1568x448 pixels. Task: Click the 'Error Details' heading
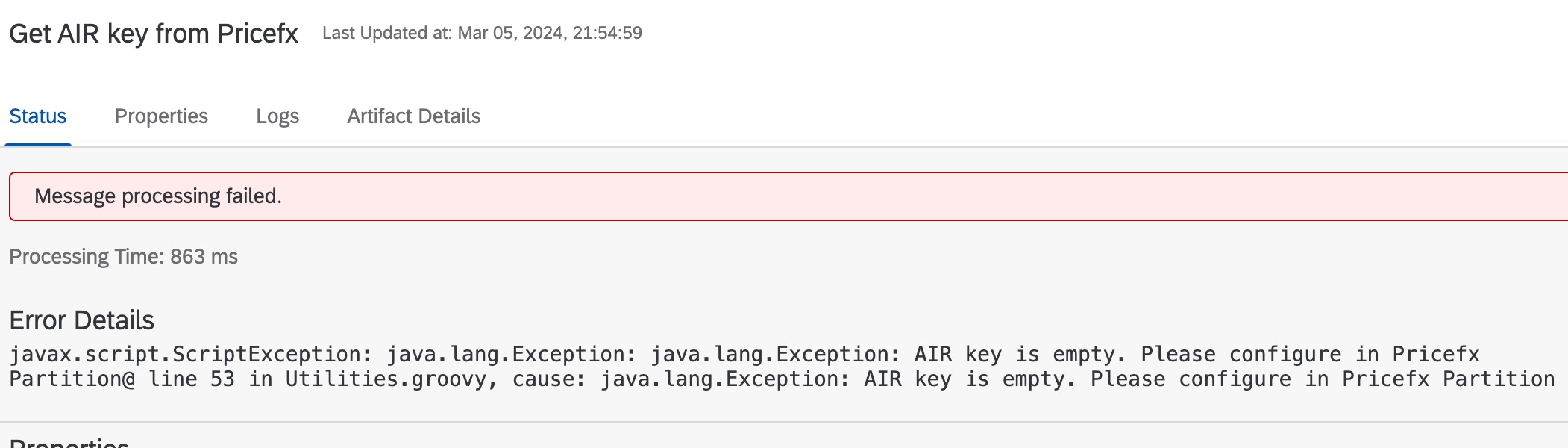[81, 320]
